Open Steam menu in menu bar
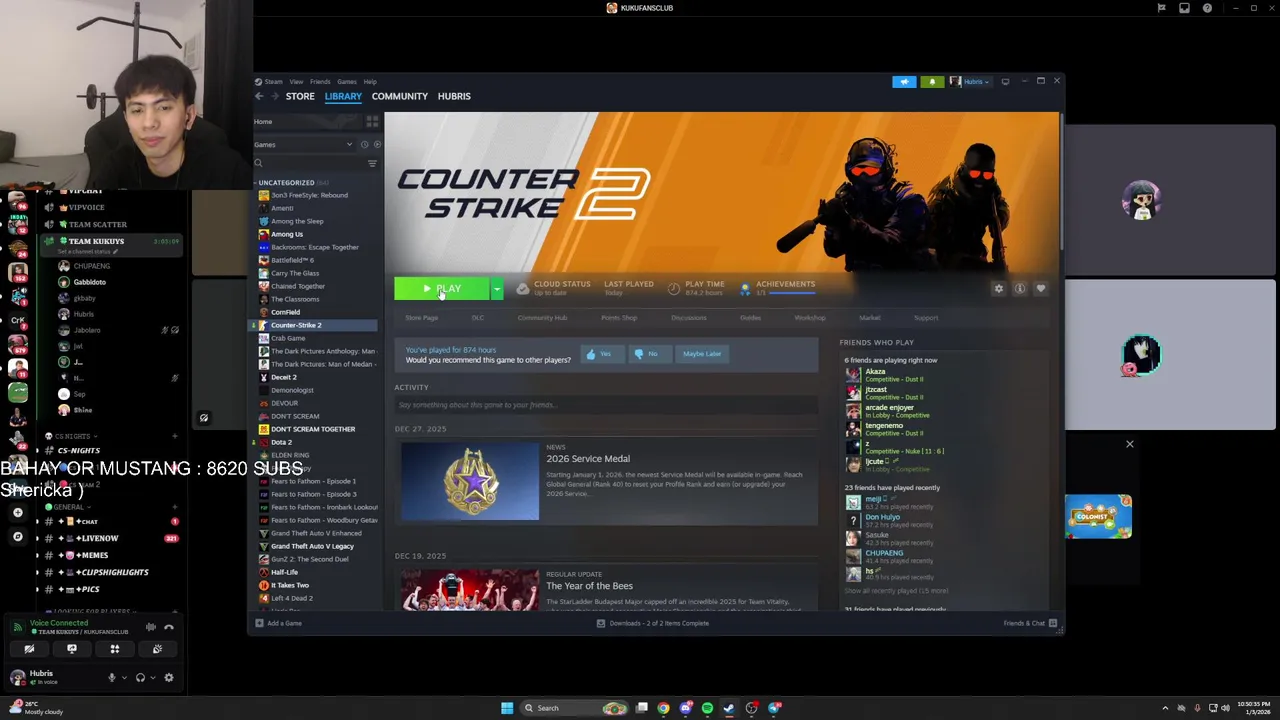 (x=273, y=82)
